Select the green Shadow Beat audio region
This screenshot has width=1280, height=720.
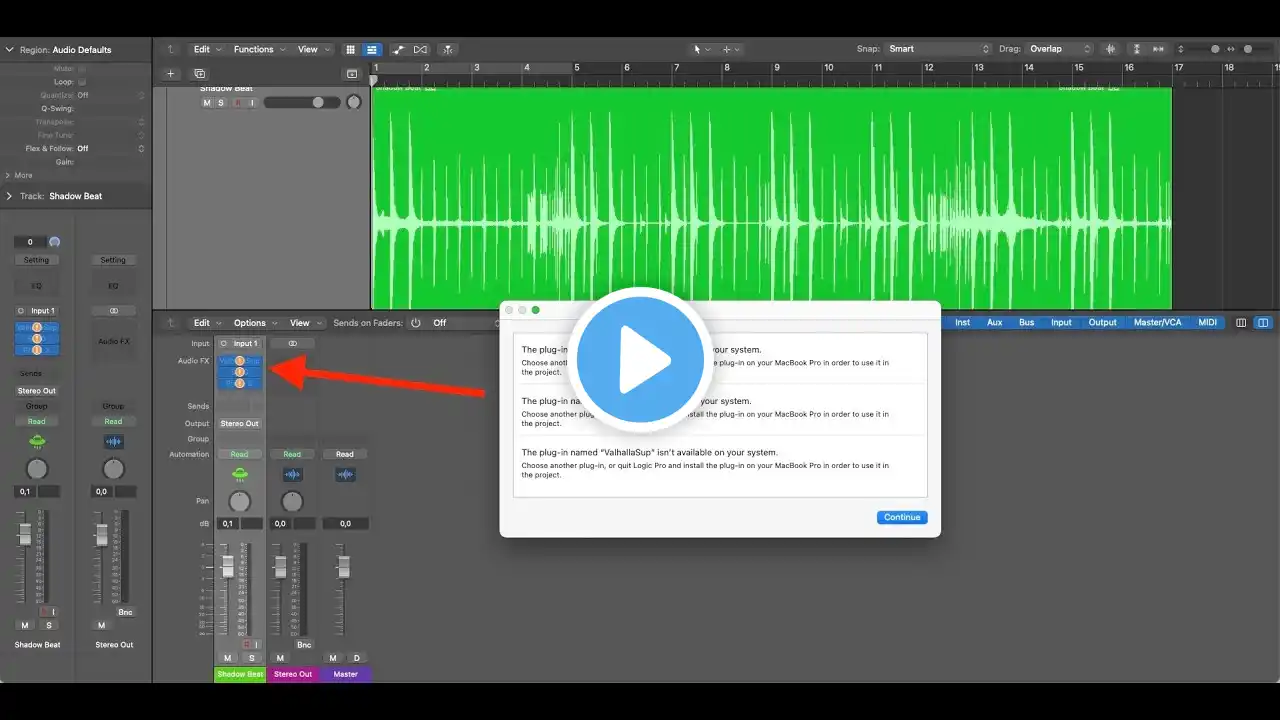tap(771, 198)
